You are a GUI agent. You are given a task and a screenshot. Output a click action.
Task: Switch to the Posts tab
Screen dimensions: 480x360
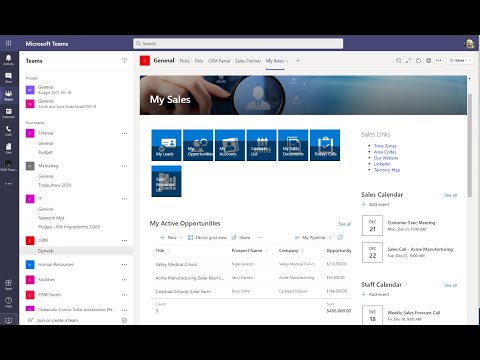coord(184,61)
